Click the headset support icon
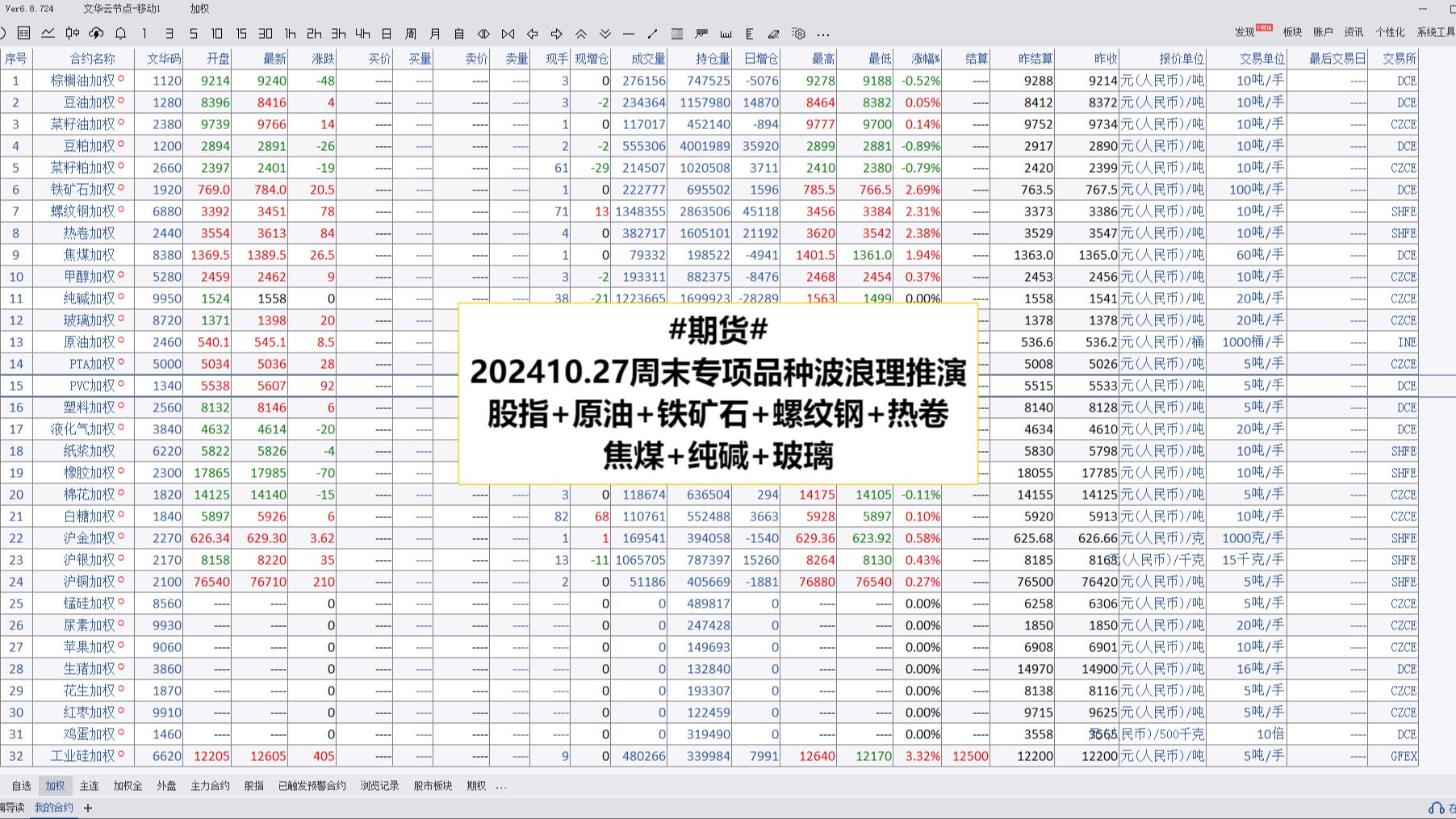The image size is (1456, 819). coord(1436,808)
